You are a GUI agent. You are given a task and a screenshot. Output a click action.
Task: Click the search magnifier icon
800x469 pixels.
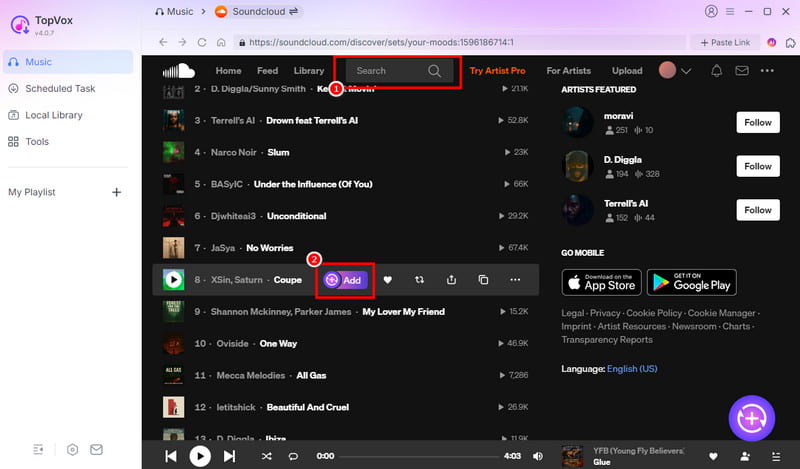click(435, 70)
